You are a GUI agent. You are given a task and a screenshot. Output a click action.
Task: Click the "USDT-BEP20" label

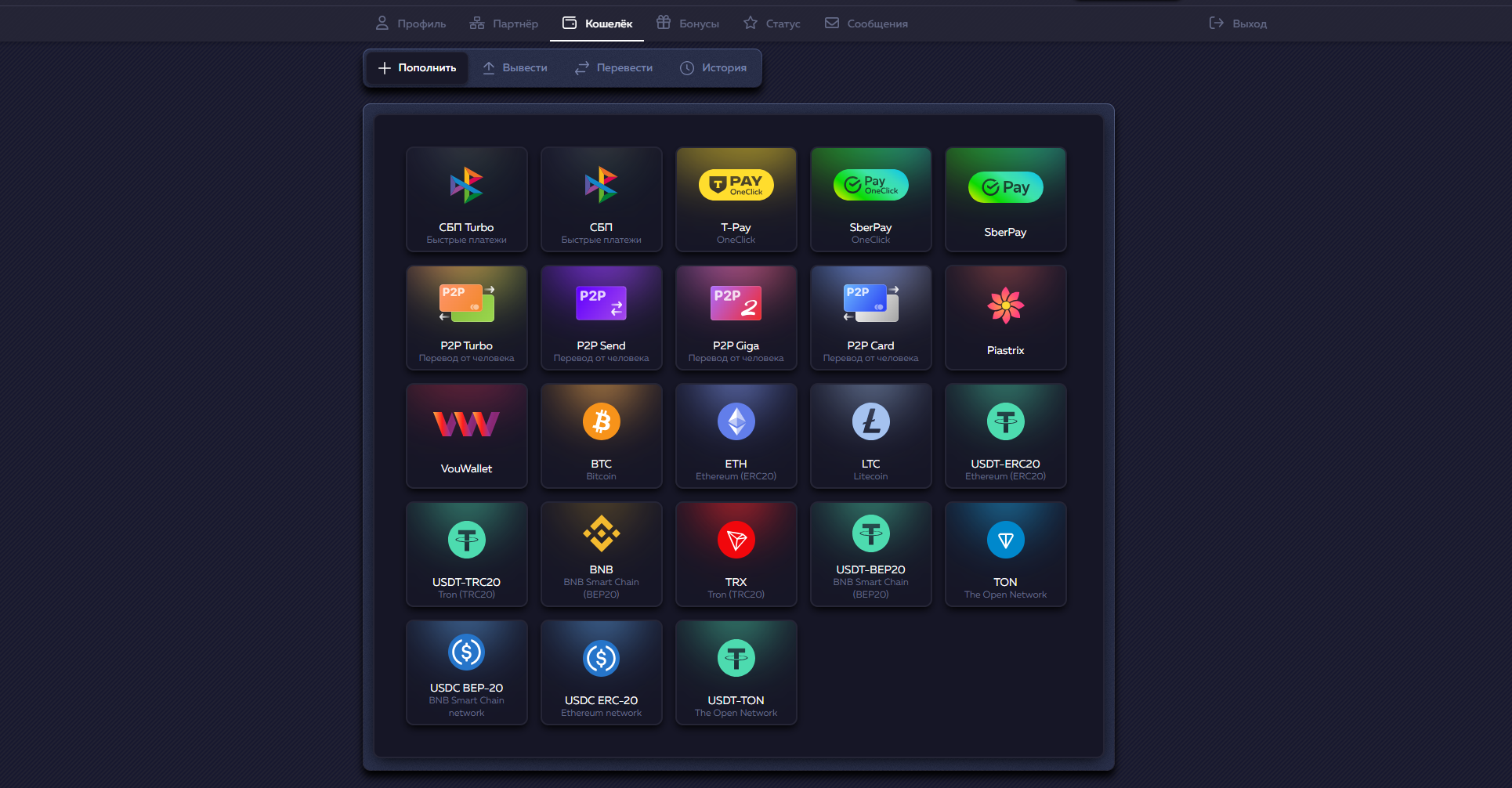point(871,569)
